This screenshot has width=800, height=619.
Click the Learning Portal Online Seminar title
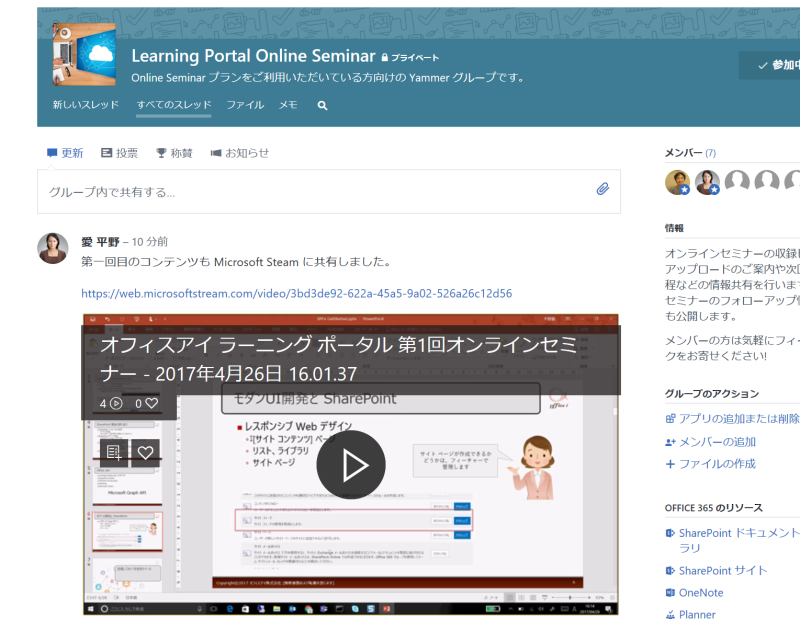tap(254, 56)
